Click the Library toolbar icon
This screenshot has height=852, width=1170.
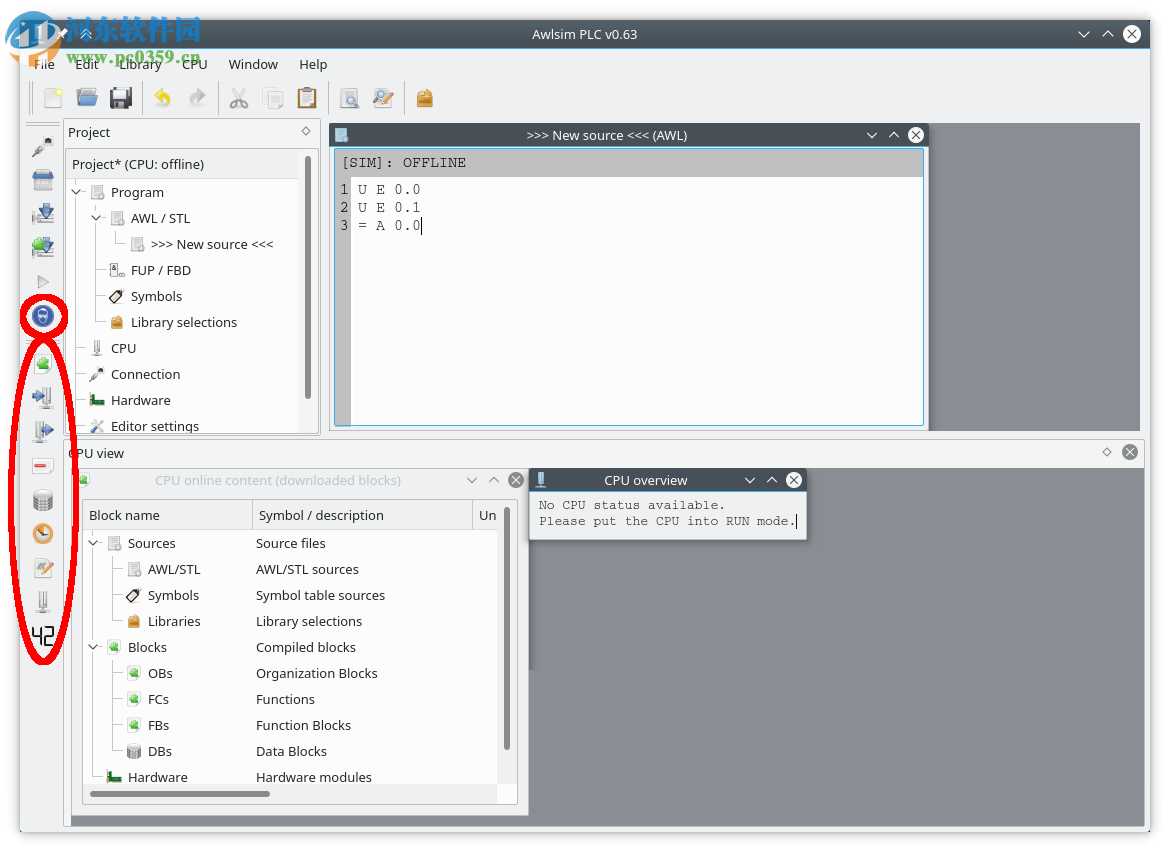[x=423, y=97]
